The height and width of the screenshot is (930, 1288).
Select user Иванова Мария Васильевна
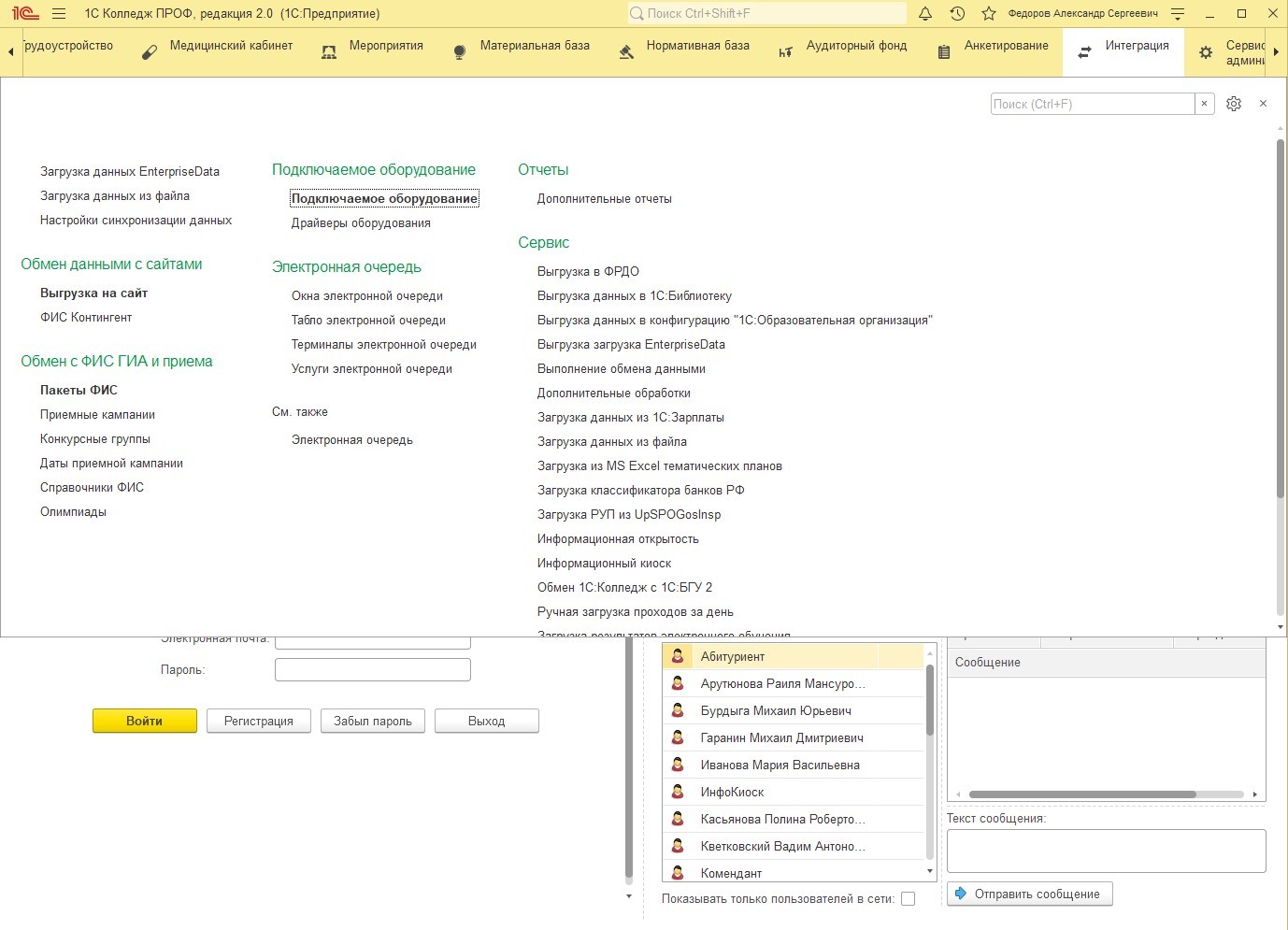(x=793, y=765)
